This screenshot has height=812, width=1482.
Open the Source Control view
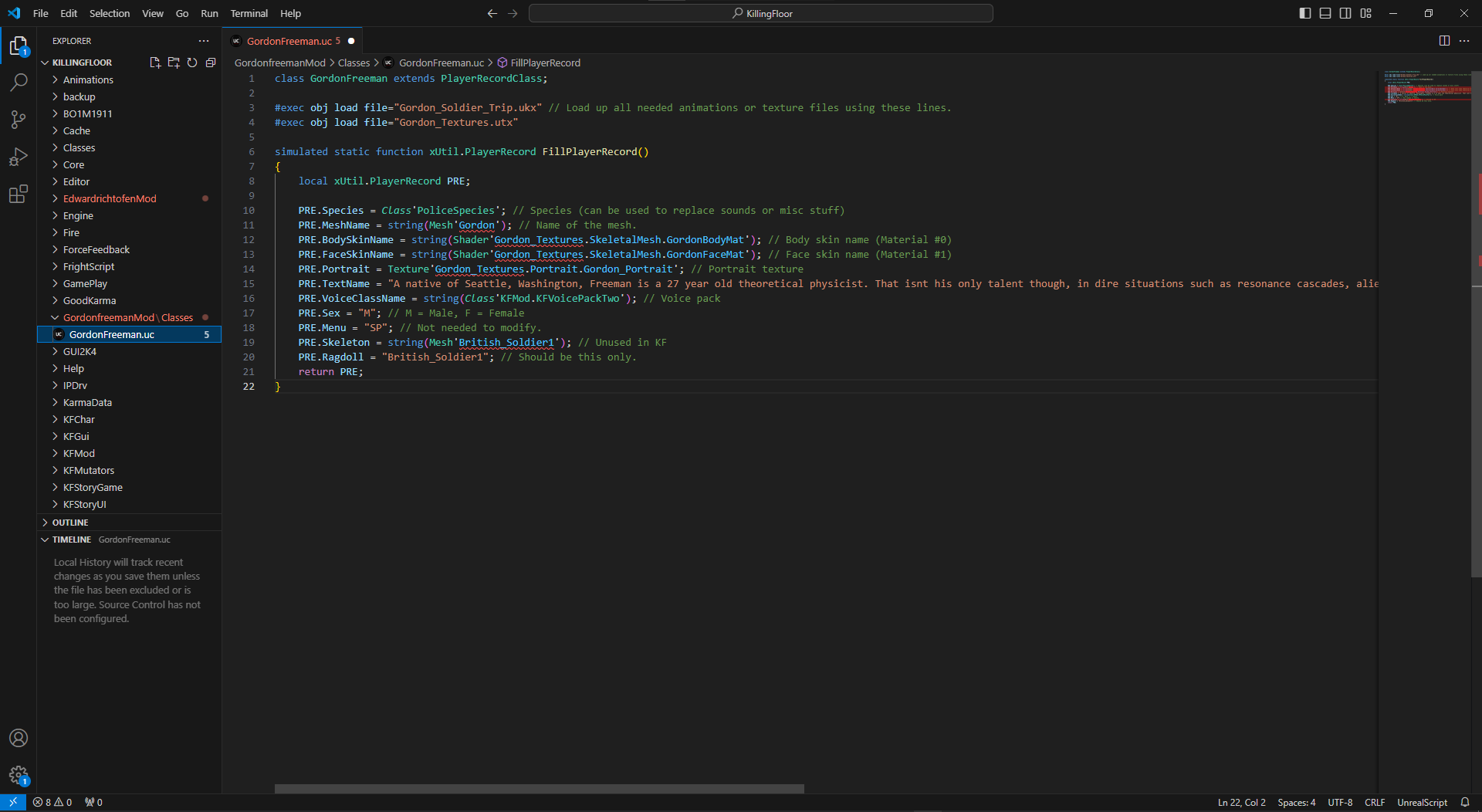pyautogui.click(x=19, y=119)
